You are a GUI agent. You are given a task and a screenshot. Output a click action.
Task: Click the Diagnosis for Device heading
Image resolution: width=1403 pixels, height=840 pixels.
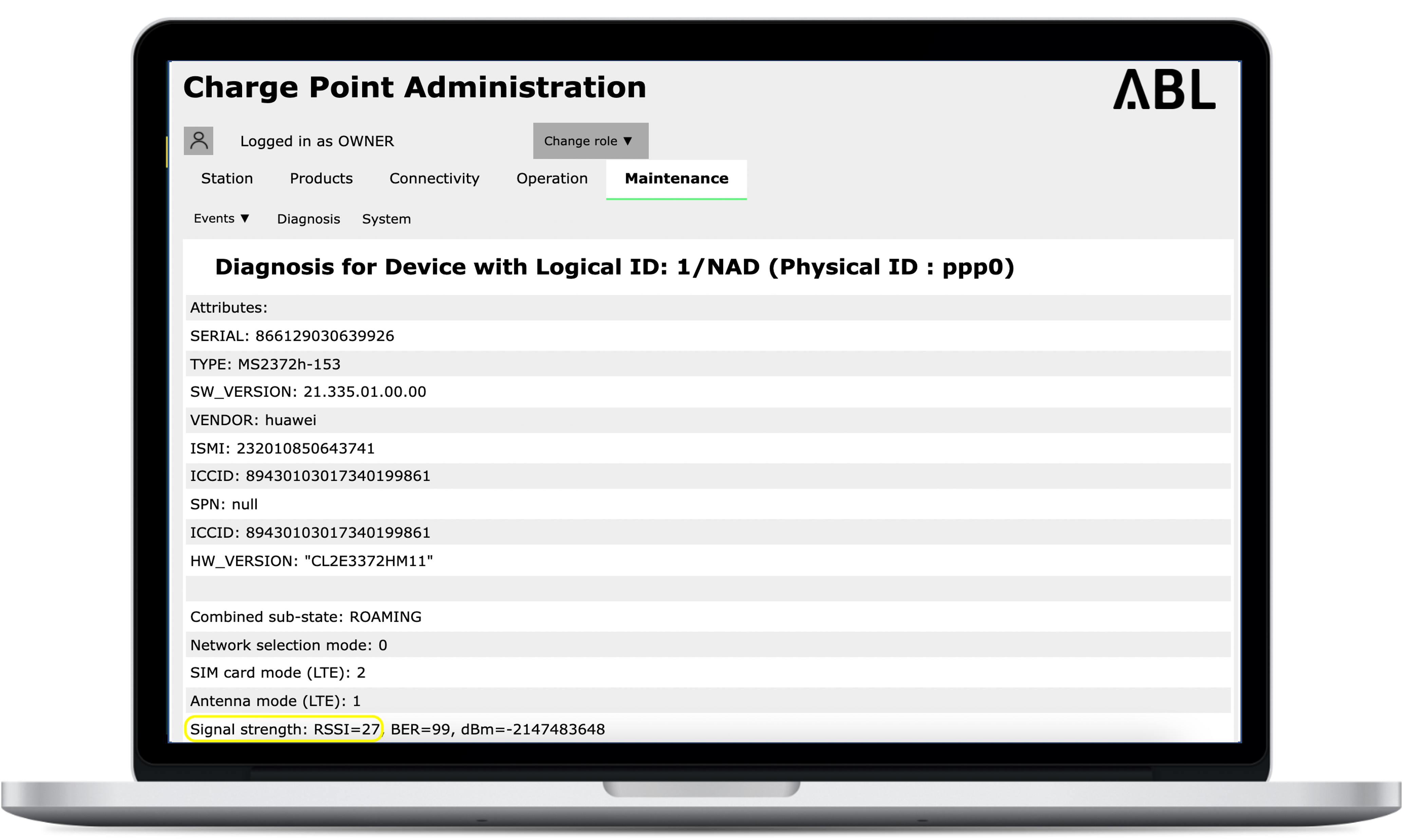tap(614, 267)
